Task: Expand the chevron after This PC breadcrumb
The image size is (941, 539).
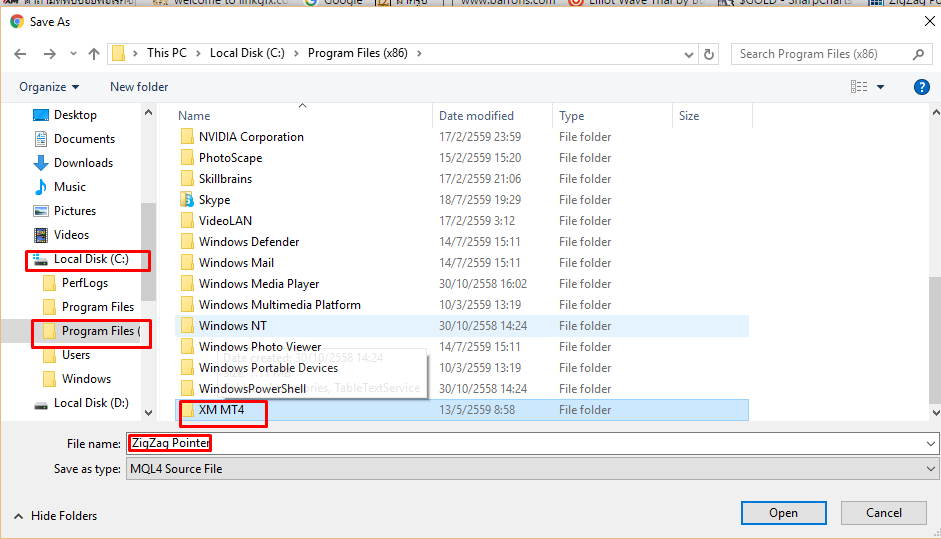Action: click(198, 53)
